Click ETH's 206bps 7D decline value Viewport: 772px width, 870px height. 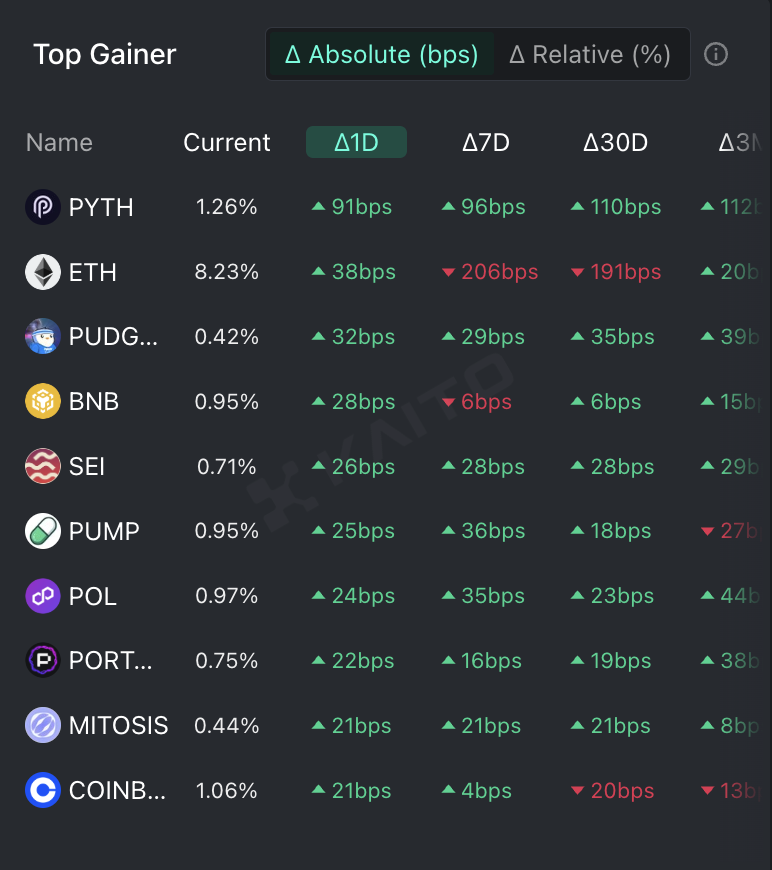499,272
